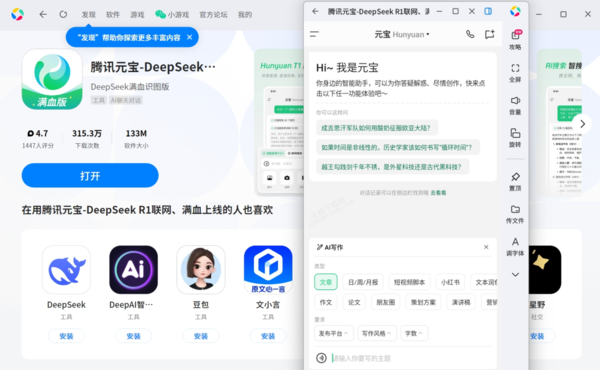Select the 如果时间是非线性的 suggested question
This screenshot has height=370, width=600.
tap(398, 147)
